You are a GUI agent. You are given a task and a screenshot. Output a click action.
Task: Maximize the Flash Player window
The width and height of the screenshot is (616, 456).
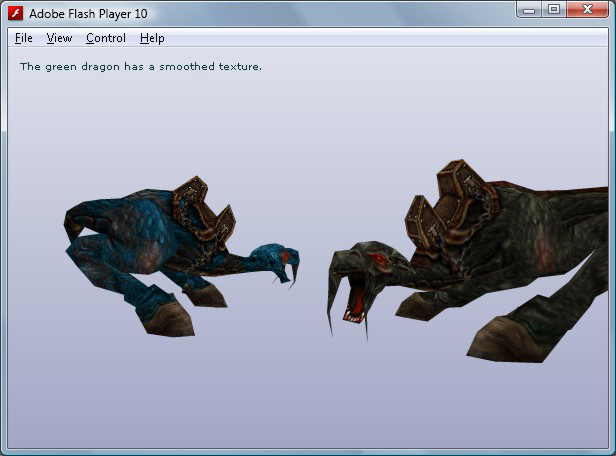coord(554,10)
